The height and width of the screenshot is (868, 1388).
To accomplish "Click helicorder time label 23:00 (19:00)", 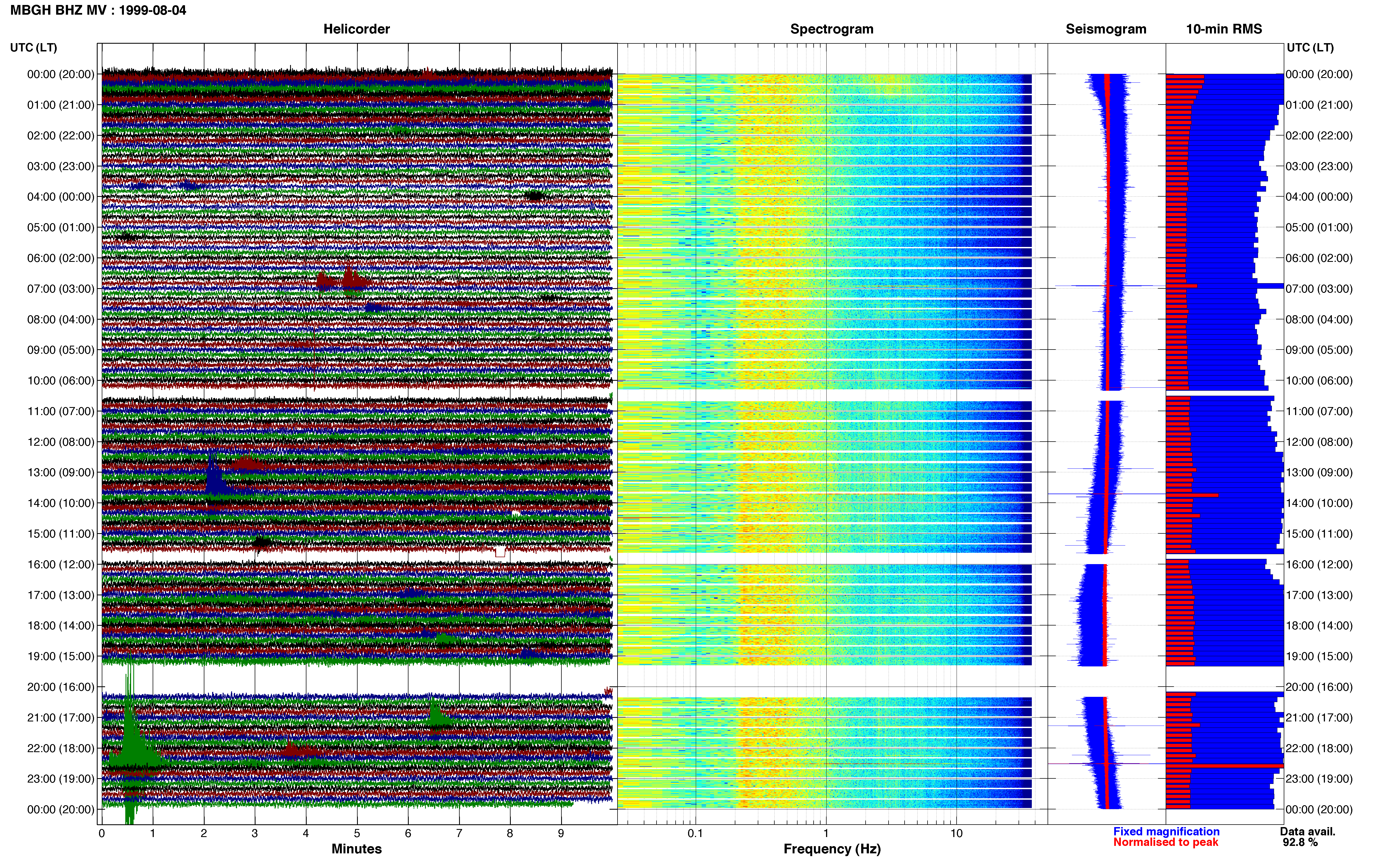I will tap(61, 778).
